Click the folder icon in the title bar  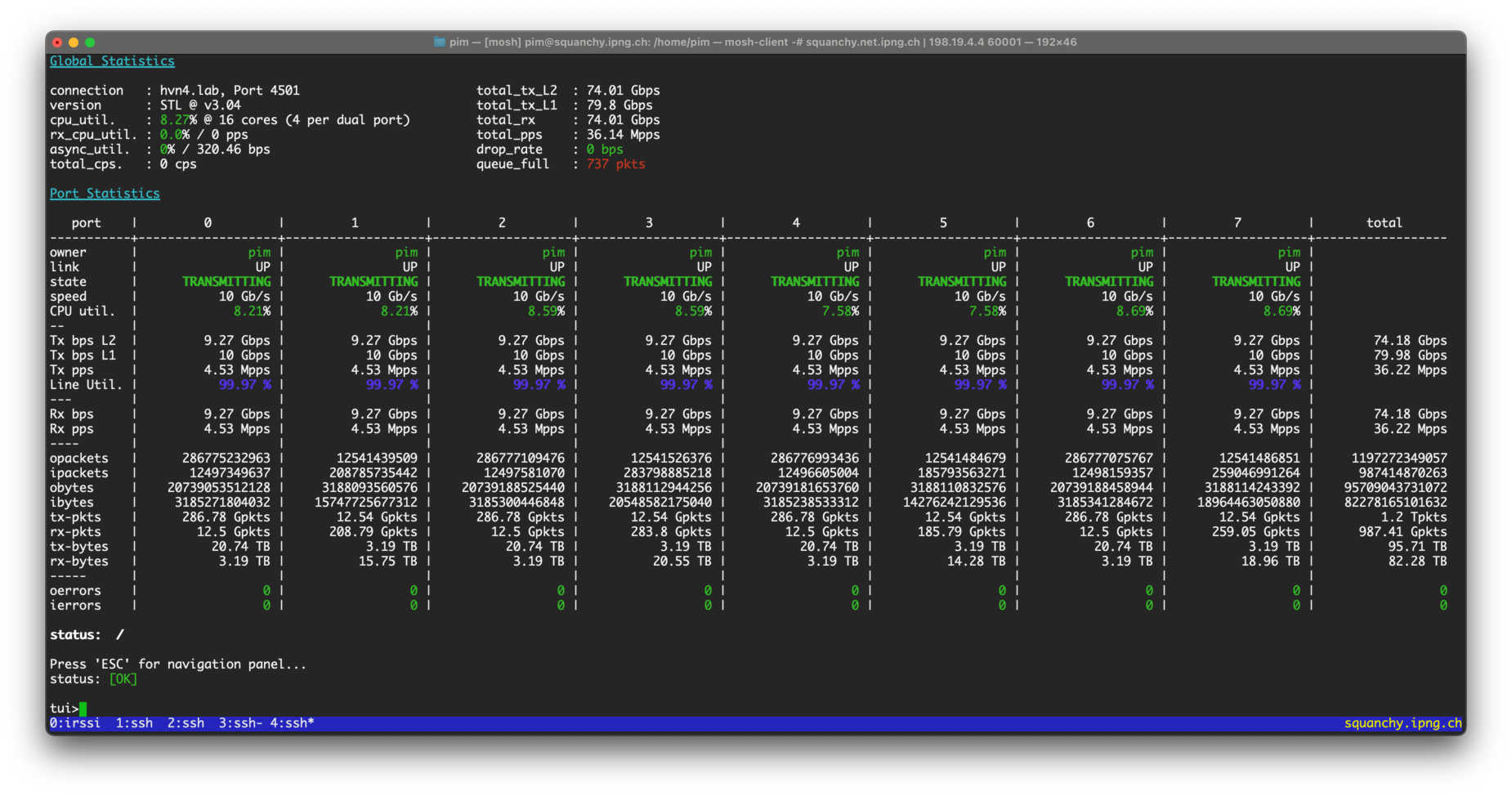439,42
